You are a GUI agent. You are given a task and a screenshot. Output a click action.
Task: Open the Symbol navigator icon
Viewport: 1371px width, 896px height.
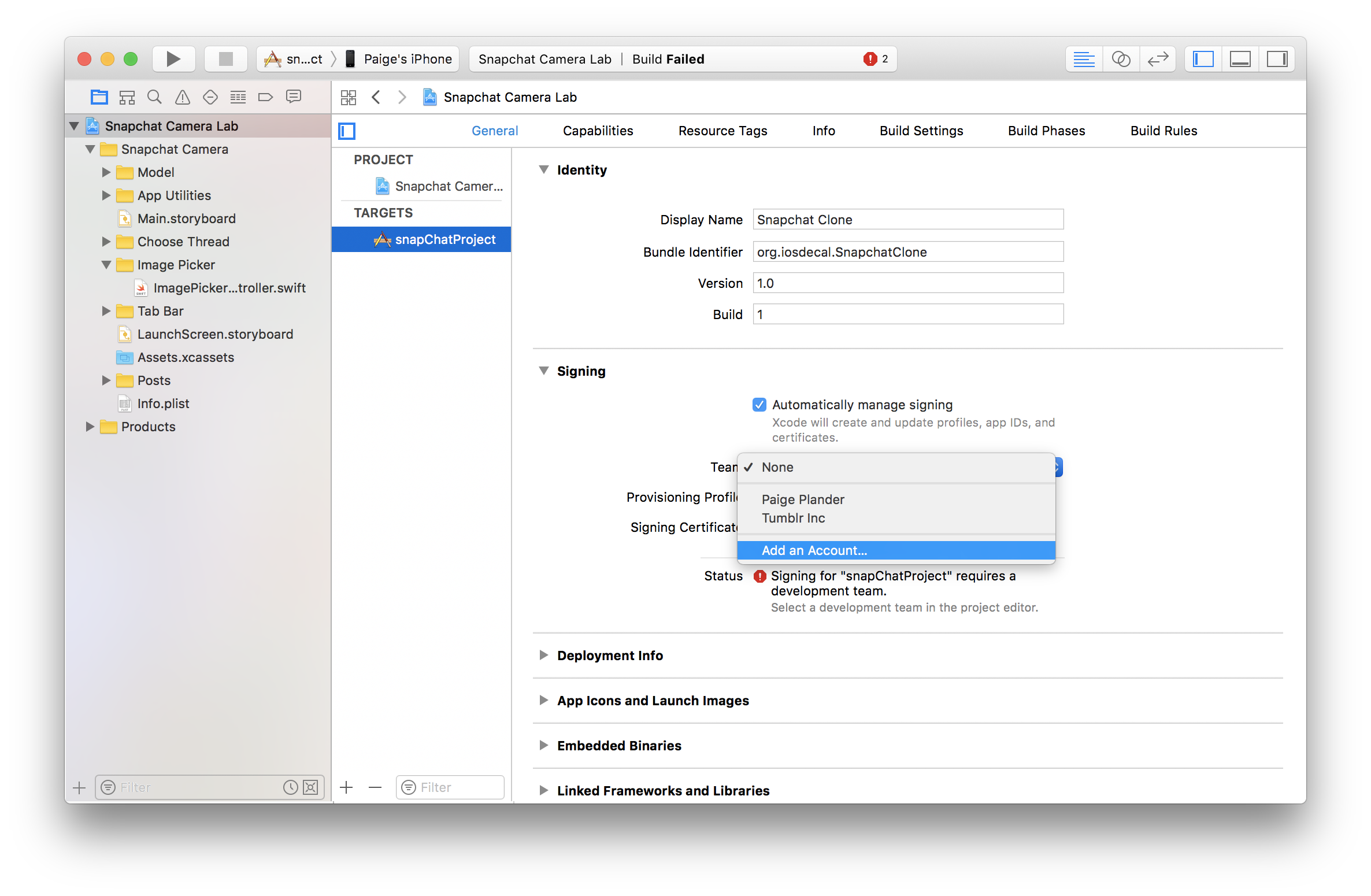(127, 97)
